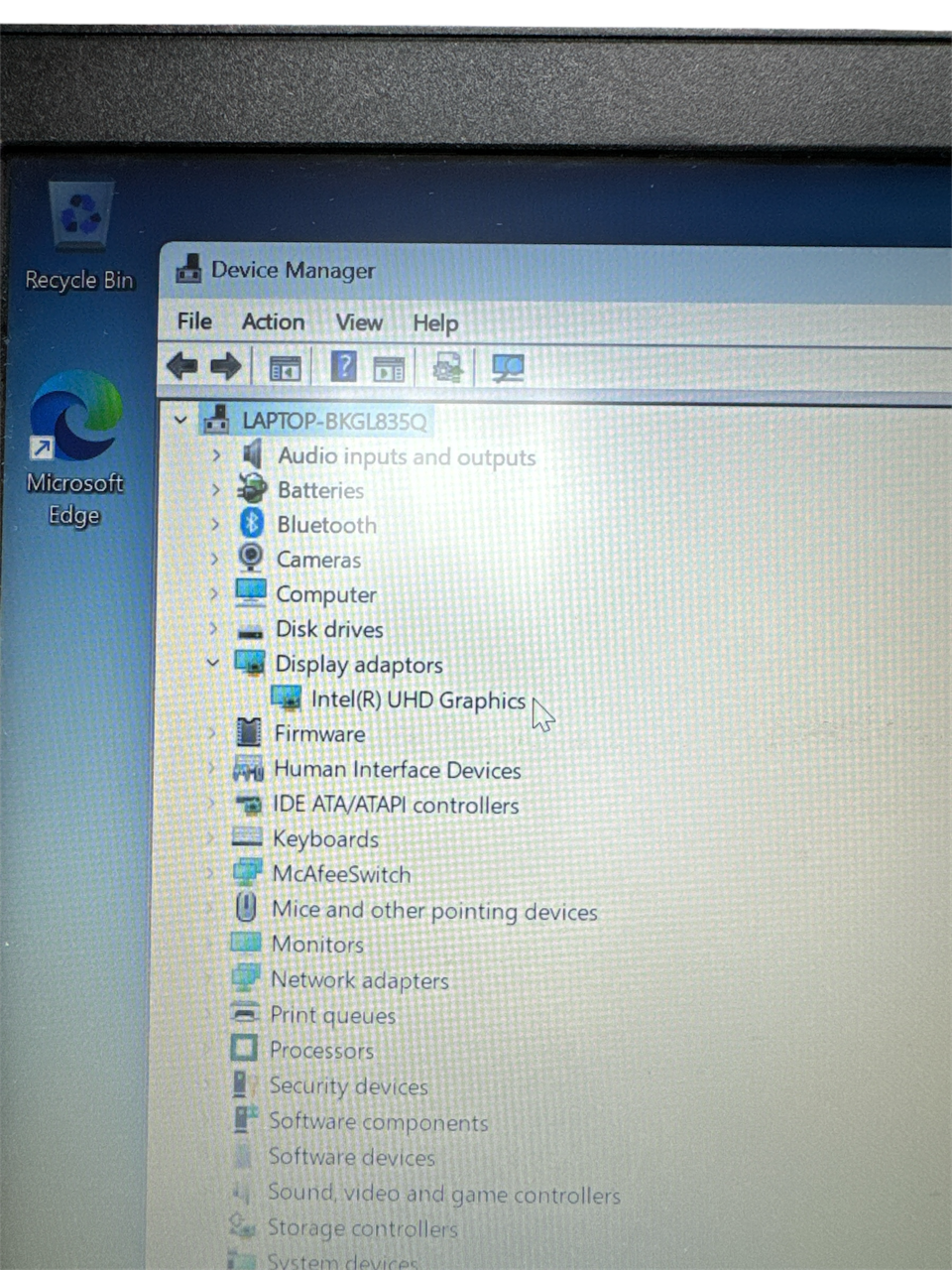Launch the Microsoft Edge desktop shortcut
The height and width of the screenshot is (1270, 952).
tap(75, 448)
